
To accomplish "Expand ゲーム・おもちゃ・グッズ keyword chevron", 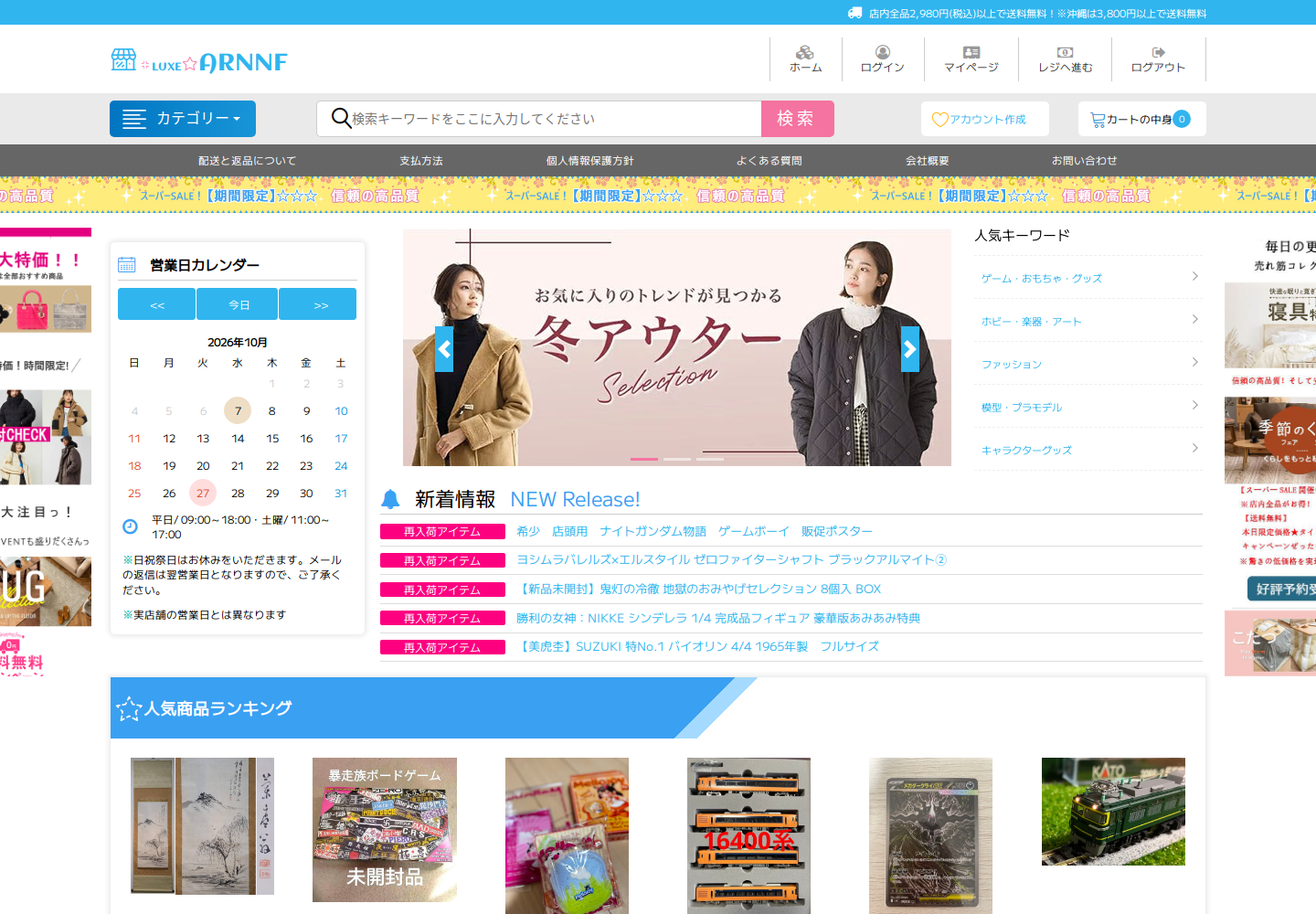I will click(x=1194, y=276).
